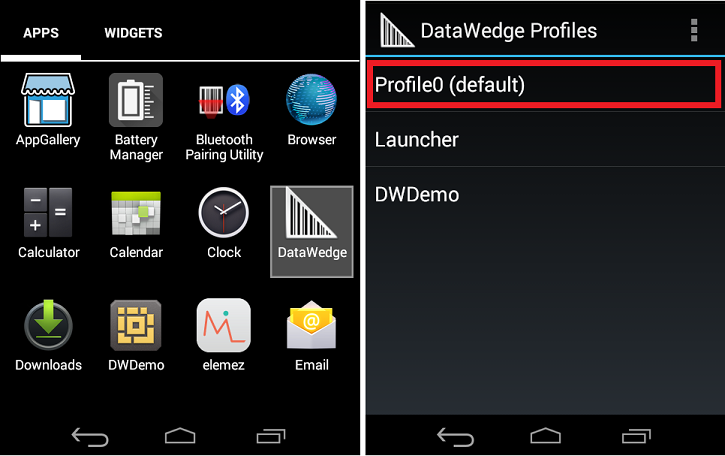Launch the Browser globe icon

click(311, 99)
